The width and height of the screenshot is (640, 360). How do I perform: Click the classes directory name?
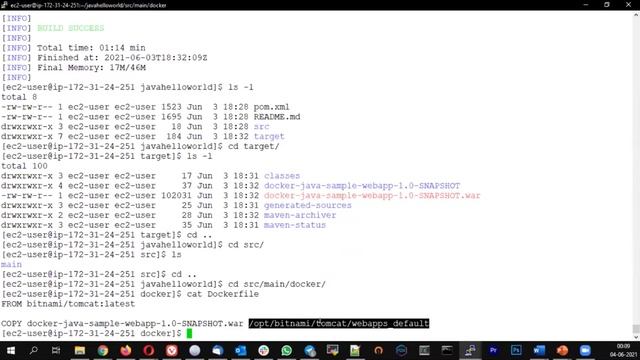coord(282,176)
